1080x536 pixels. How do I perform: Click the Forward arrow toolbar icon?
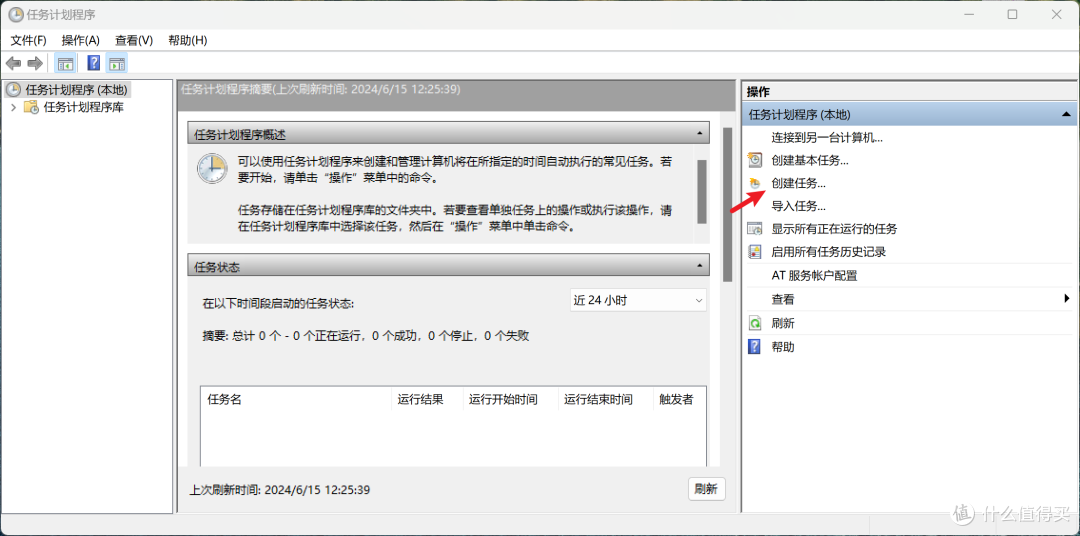[35, 64]
